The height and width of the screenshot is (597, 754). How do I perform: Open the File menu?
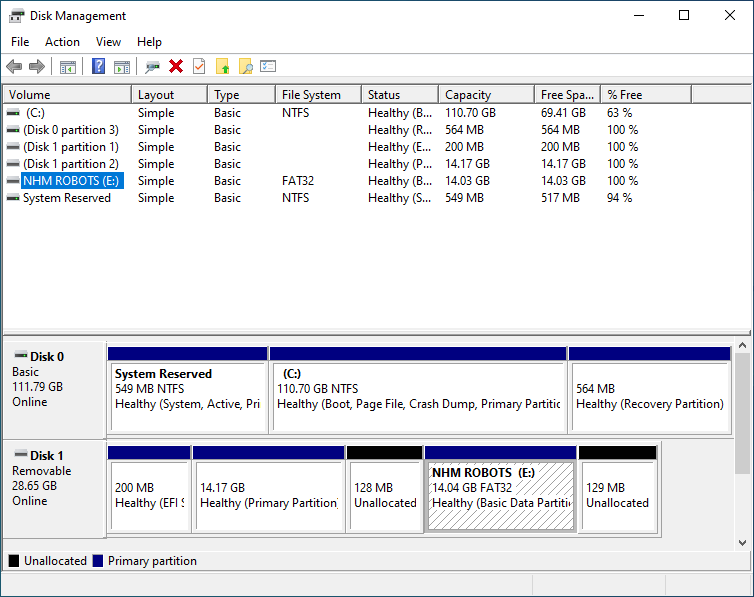(x=20, y=42)
